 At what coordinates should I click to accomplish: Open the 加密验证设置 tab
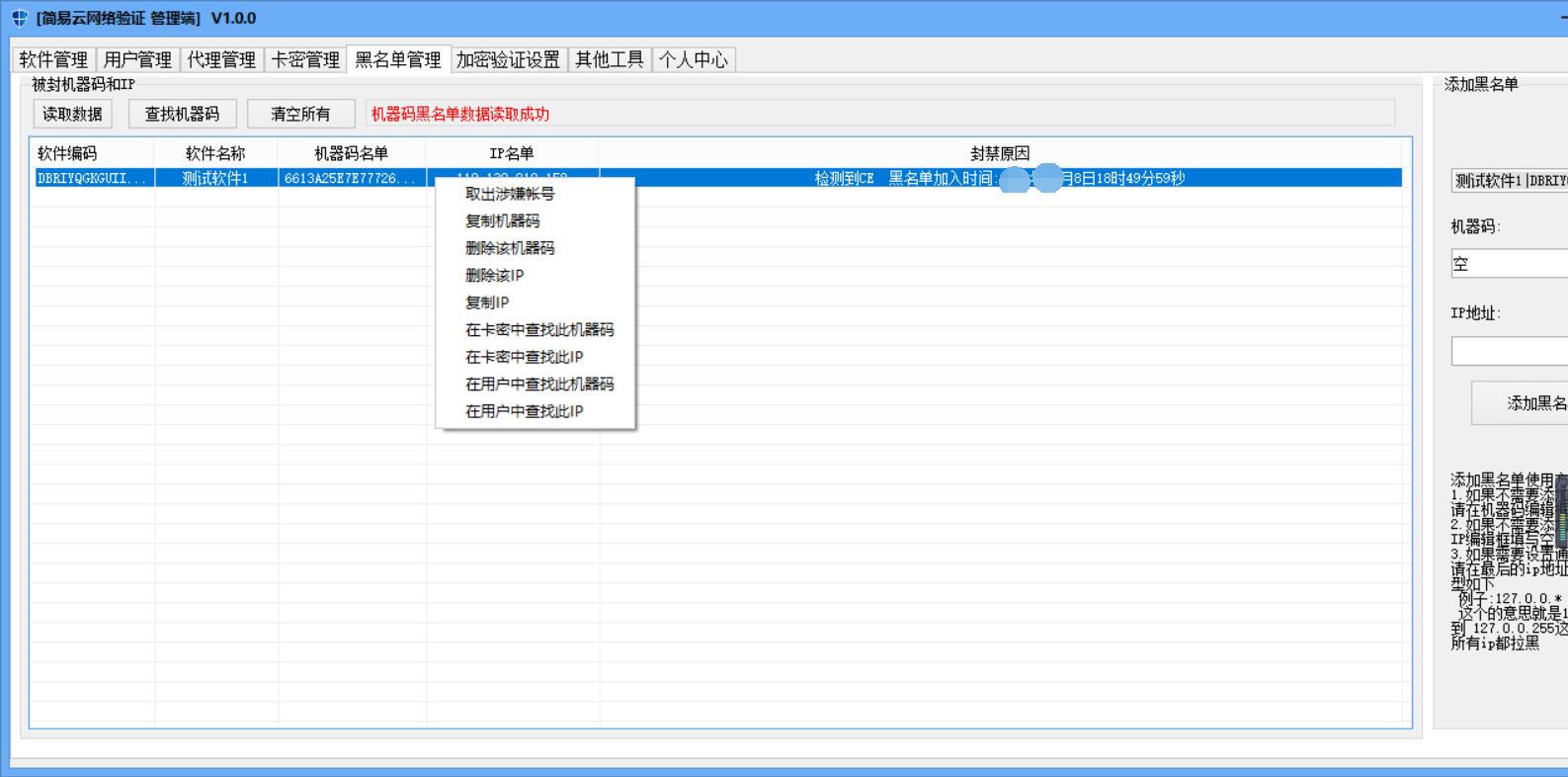click(x=508, y=60)
